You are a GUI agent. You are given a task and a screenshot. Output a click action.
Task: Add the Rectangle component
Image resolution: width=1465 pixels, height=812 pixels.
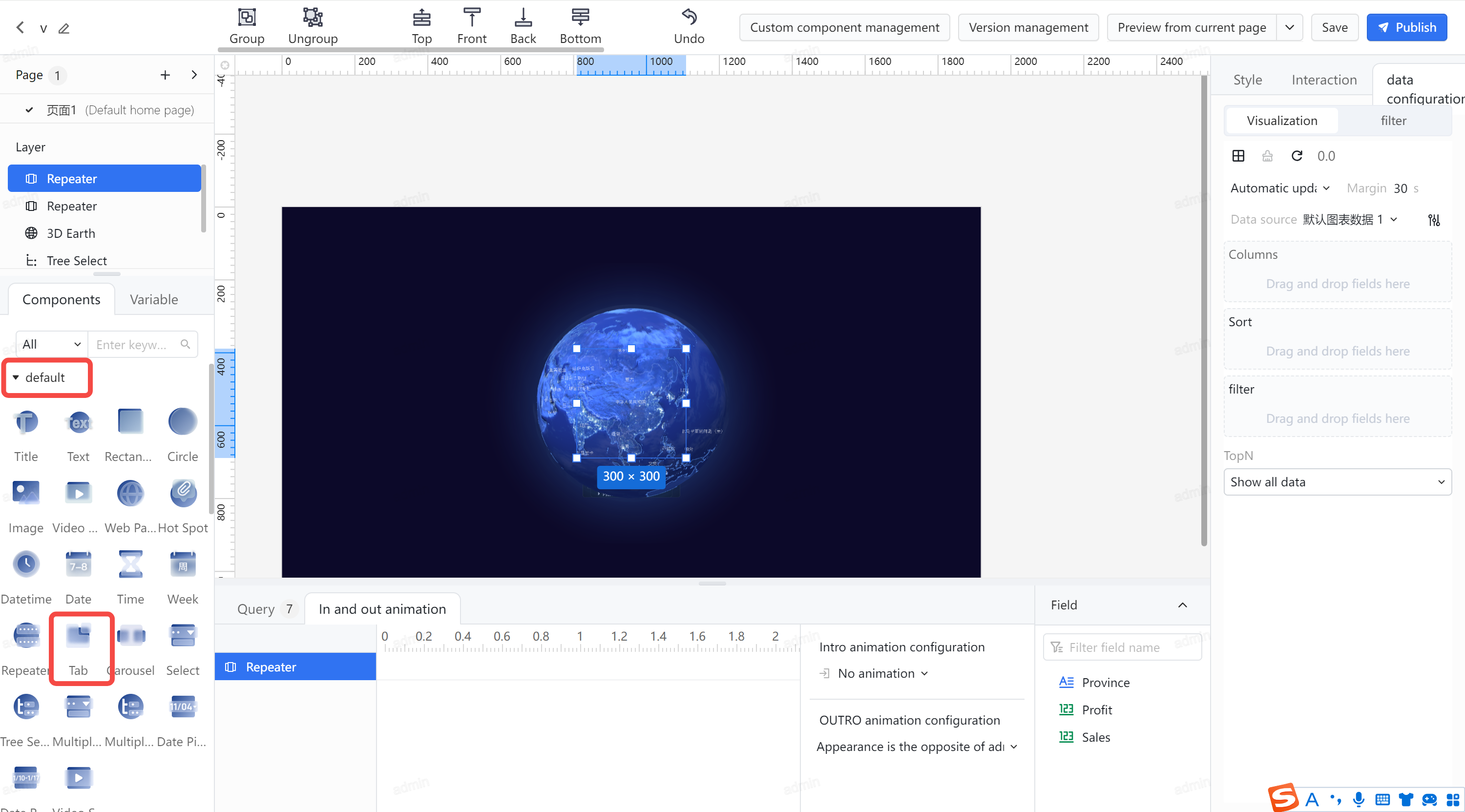pos(130,435)
